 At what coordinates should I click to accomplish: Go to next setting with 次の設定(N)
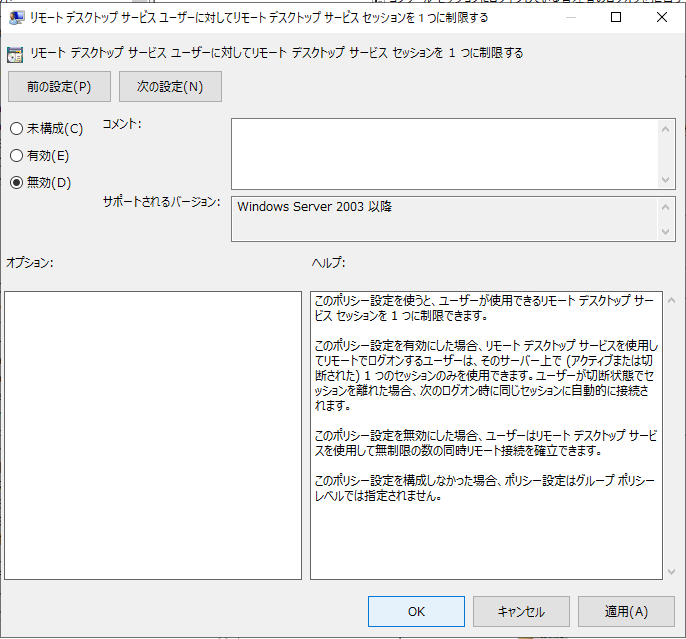click(x=170, y=87)
